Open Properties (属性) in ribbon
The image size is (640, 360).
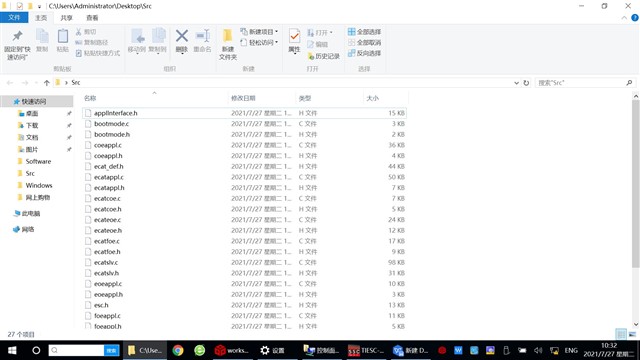click(294, 41)
